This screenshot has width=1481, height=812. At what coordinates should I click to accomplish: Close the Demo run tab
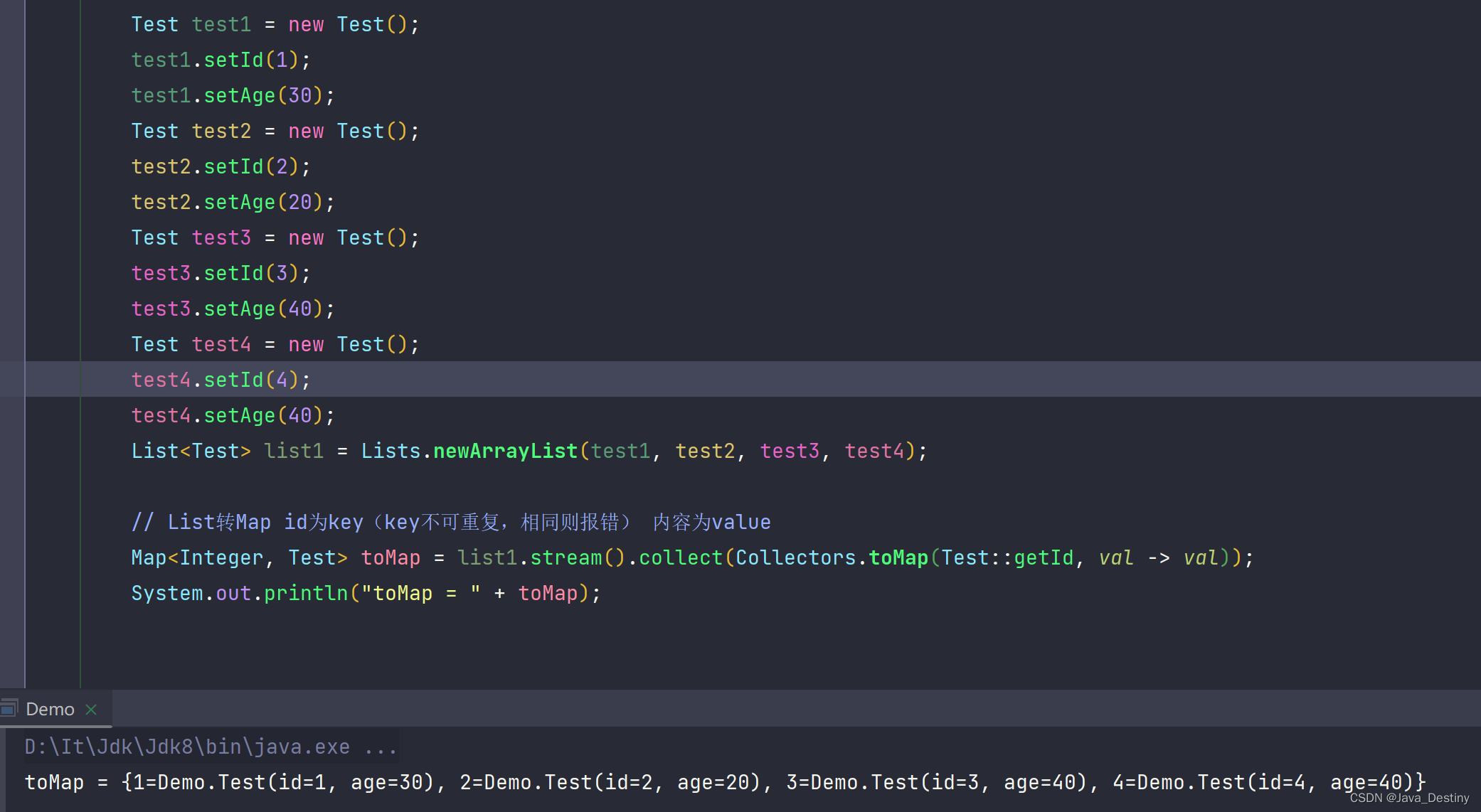click(x=91, y=709)
